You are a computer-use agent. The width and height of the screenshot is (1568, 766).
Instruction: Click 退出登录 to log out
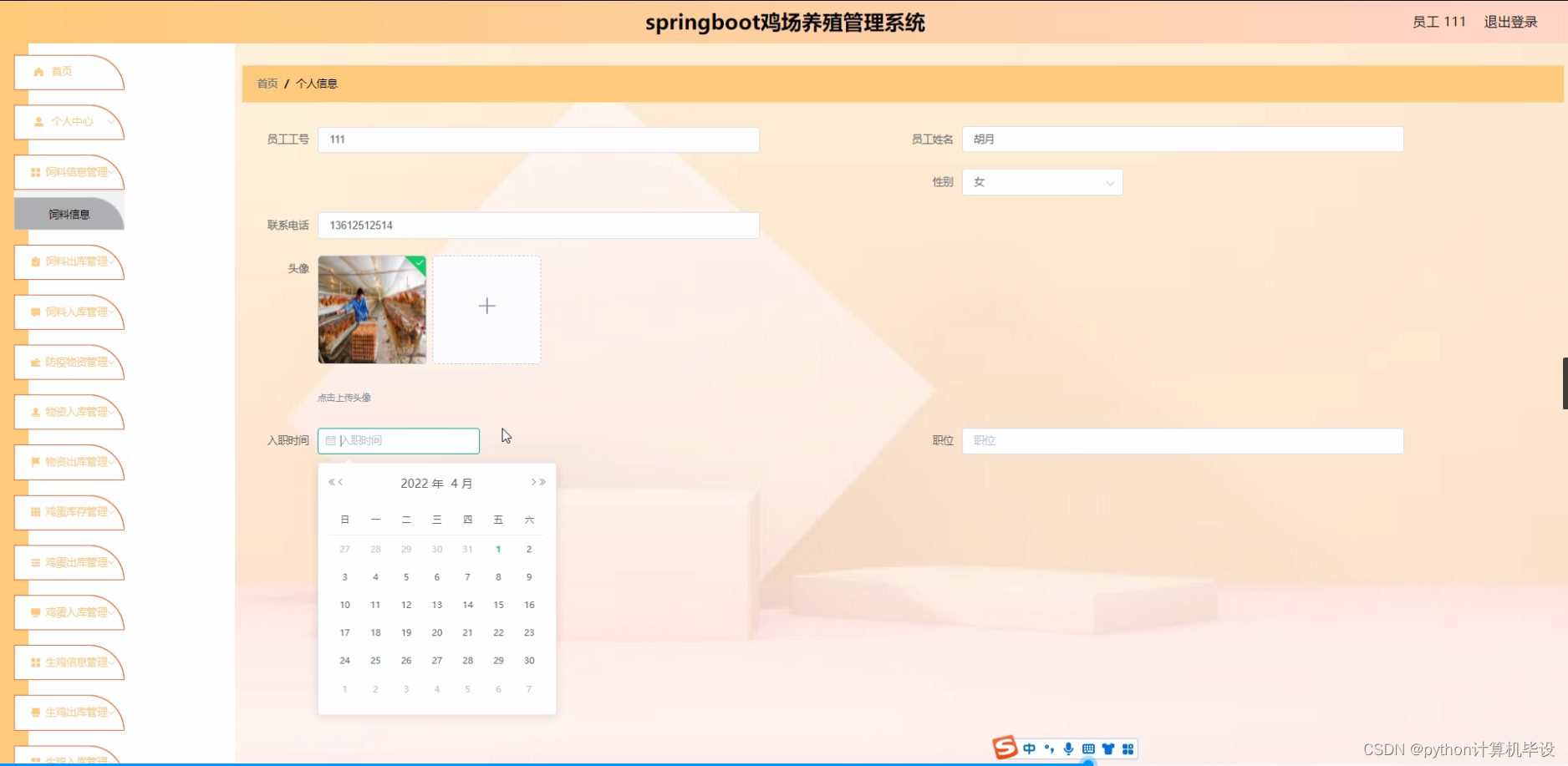pos(1509,22)
